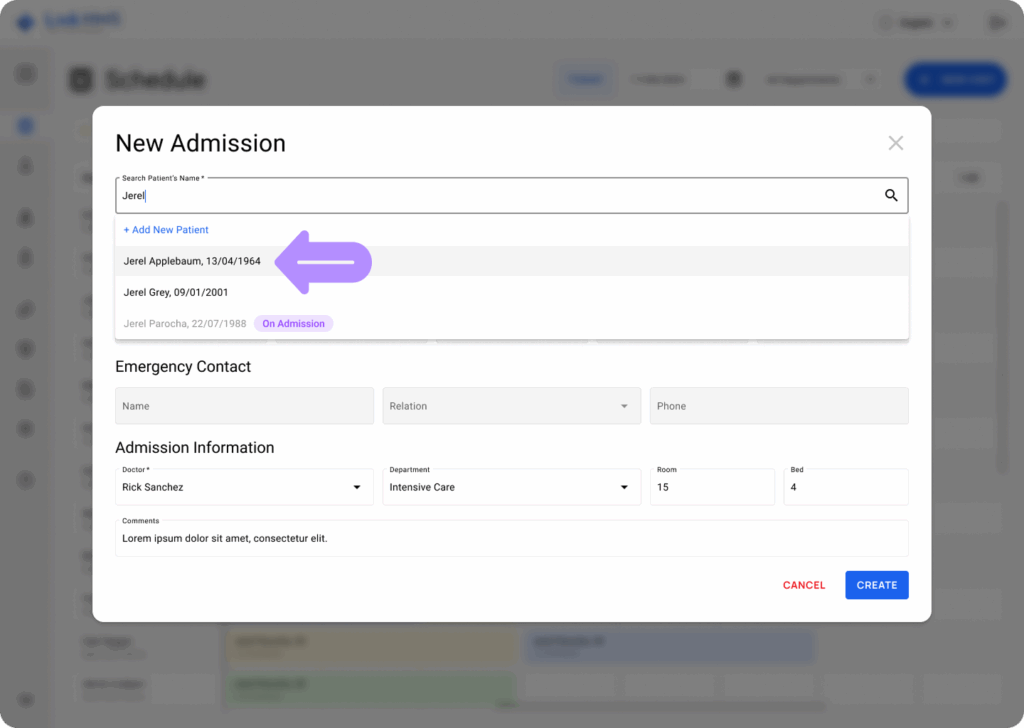
Task: Open the Department dropdown
Action: (511, 487)
